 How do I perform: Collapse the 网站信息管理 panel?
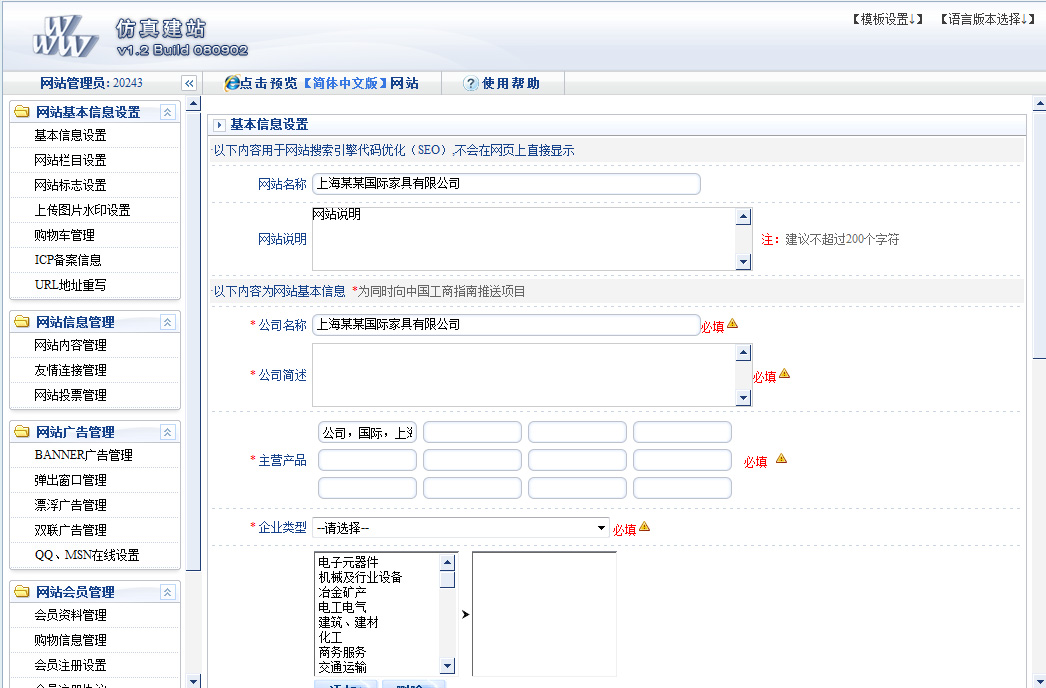pos(167,322)
